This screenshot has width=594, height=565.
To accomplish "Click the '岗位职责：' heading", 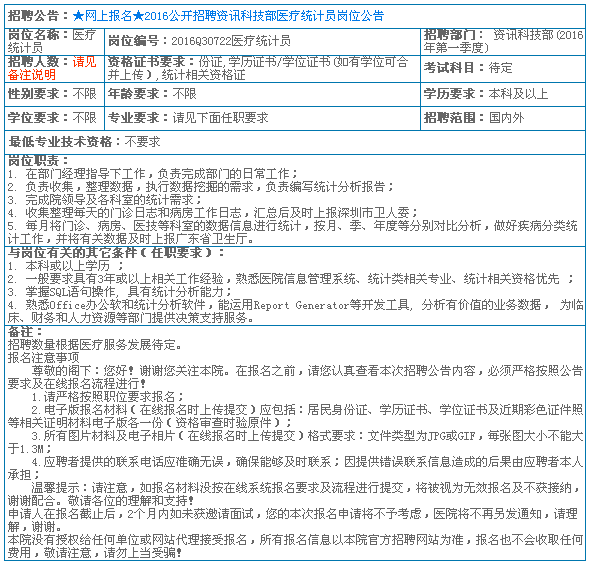I will tap(38, 161).
